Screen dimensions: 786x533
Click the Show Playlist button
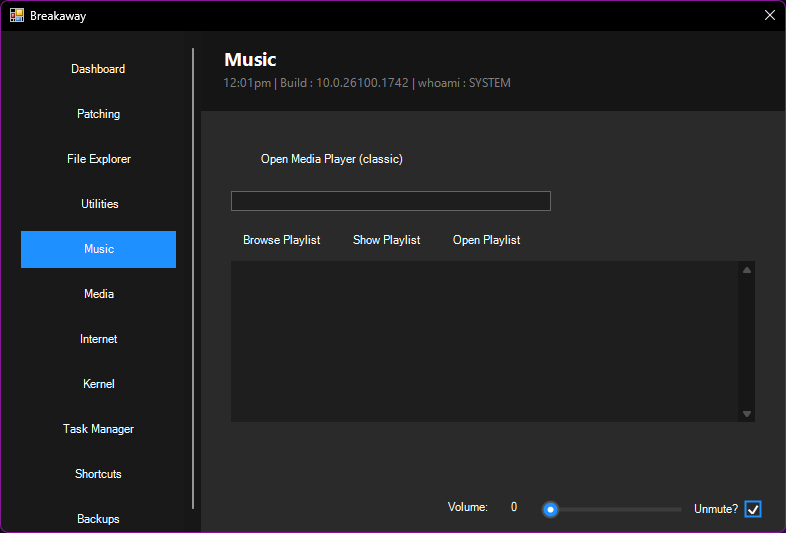tap(386, 240)
